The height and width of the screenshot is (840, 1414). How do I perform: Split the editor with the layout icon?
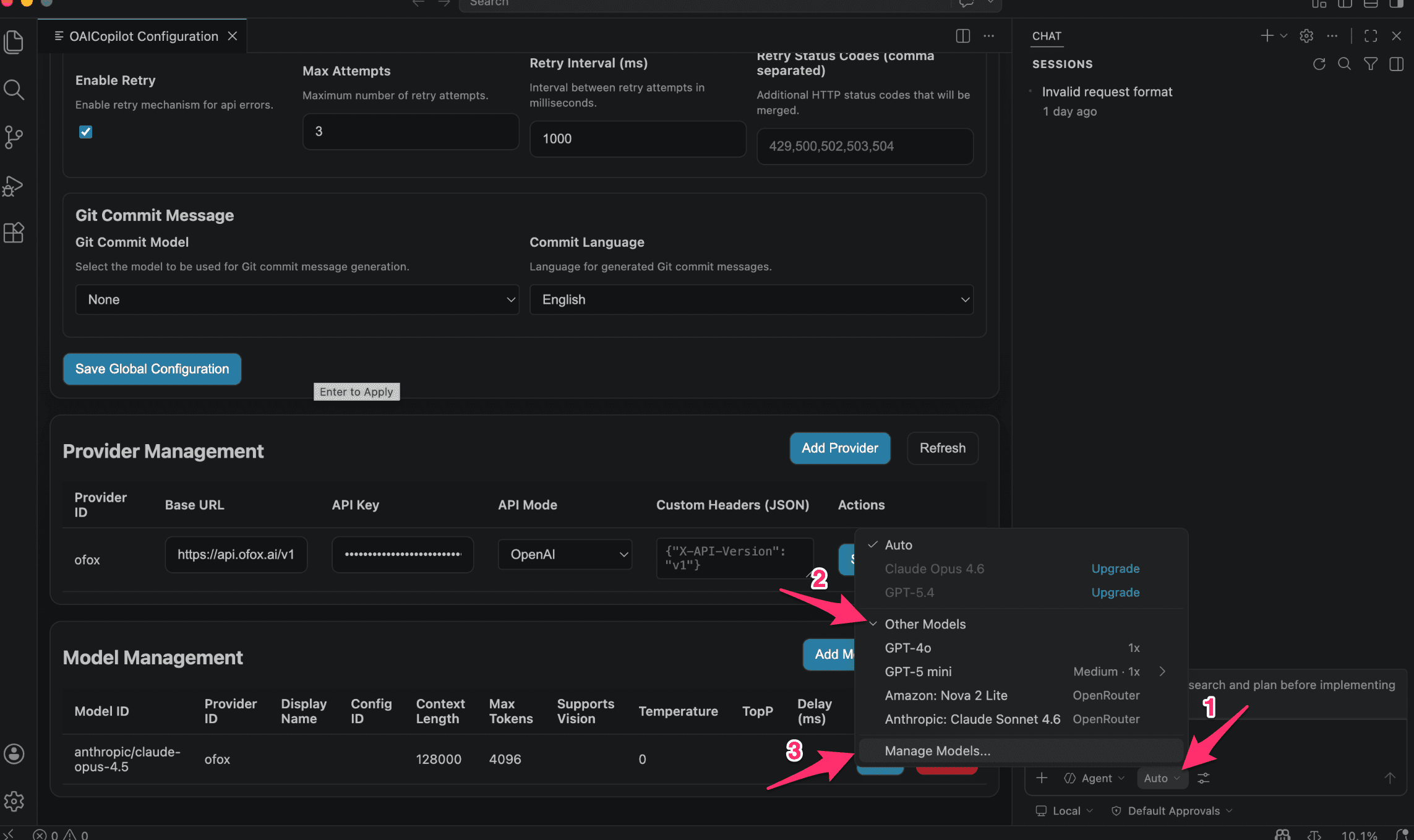tap(962, 36)
